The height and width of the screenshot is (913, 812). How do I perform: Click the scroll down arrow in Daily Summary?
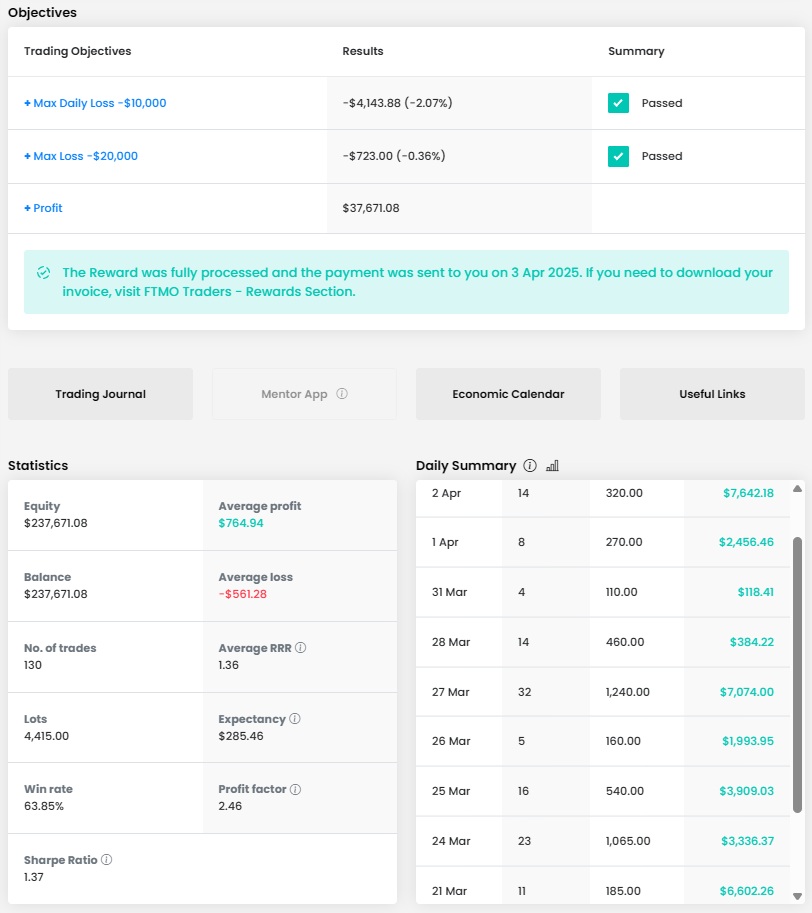coord(797,896)
